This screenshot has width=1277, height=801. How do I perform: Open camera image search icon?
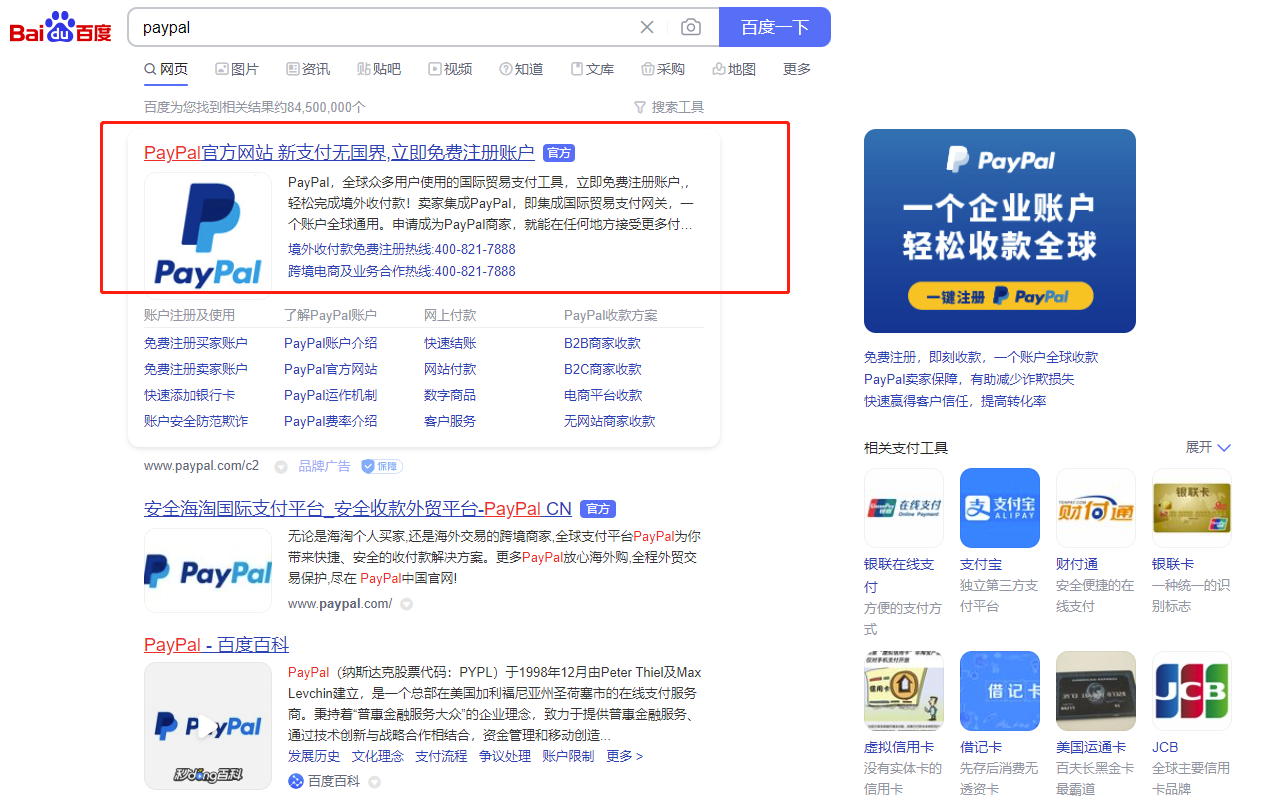(690, 27)
